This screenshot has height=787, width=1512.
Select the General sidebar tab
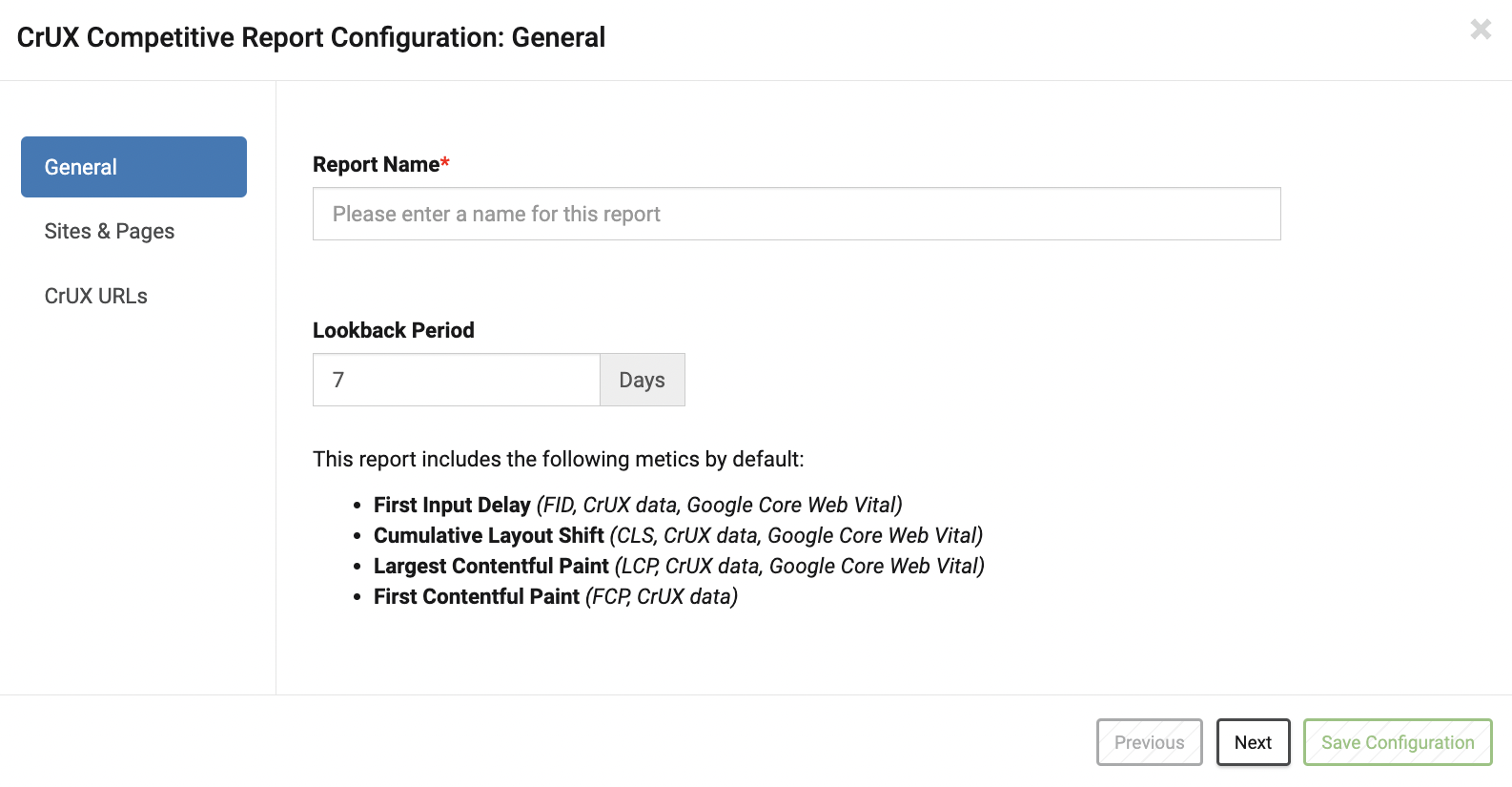[x=133, y=167]
